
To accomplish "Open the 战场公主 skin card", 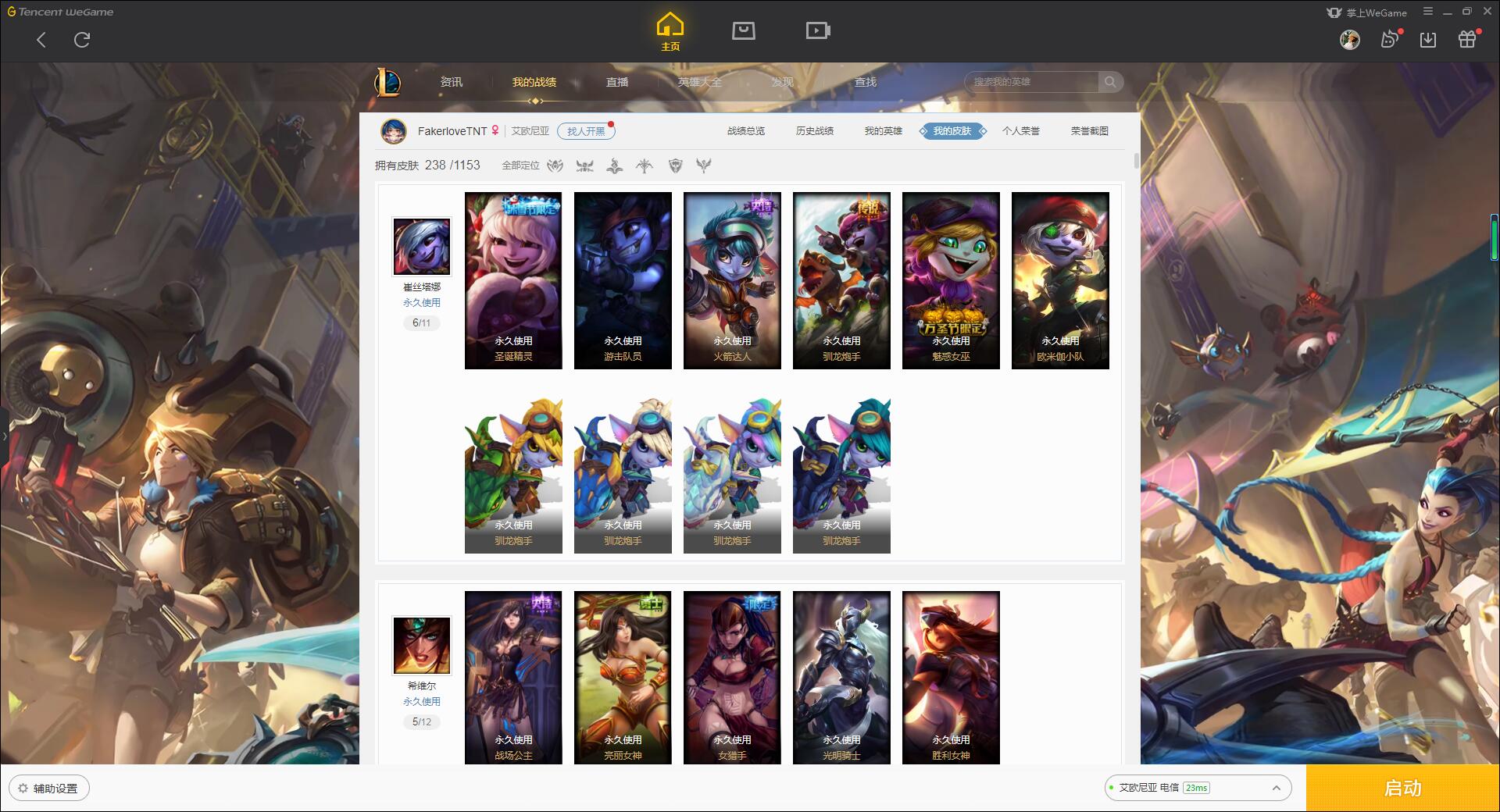I will pyautogui.click(x=513, y=678).
